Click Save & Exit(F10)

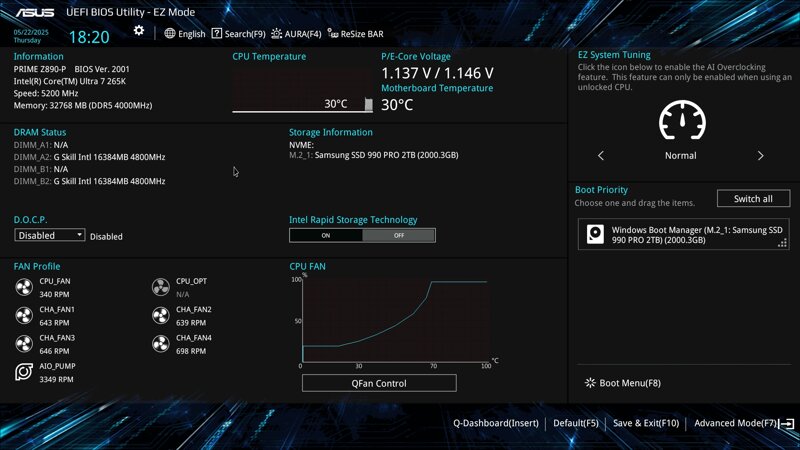pos(646,423)
